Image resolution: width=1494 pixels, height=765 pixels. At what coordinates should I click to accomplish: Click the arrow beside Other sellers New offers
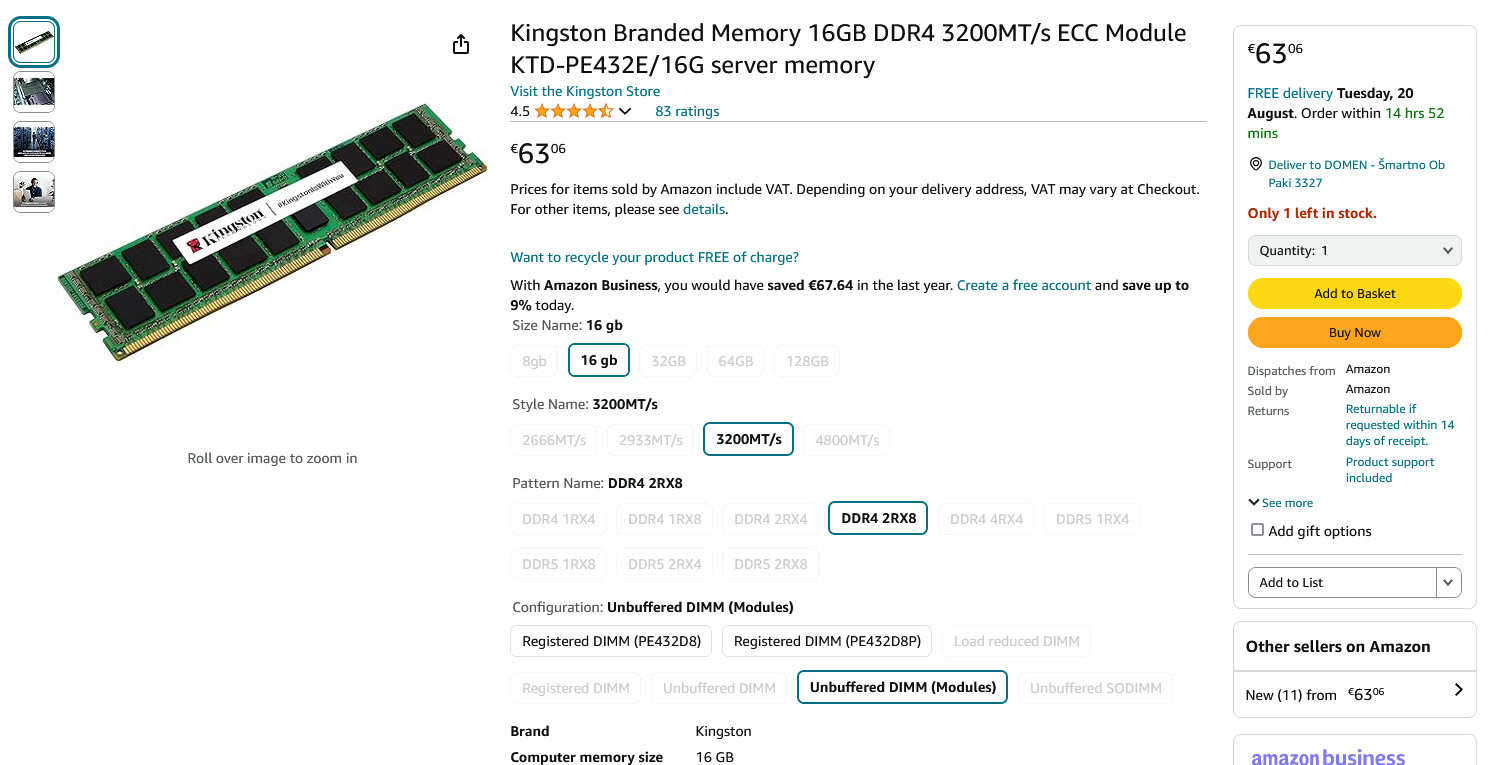click(1458, 690)
